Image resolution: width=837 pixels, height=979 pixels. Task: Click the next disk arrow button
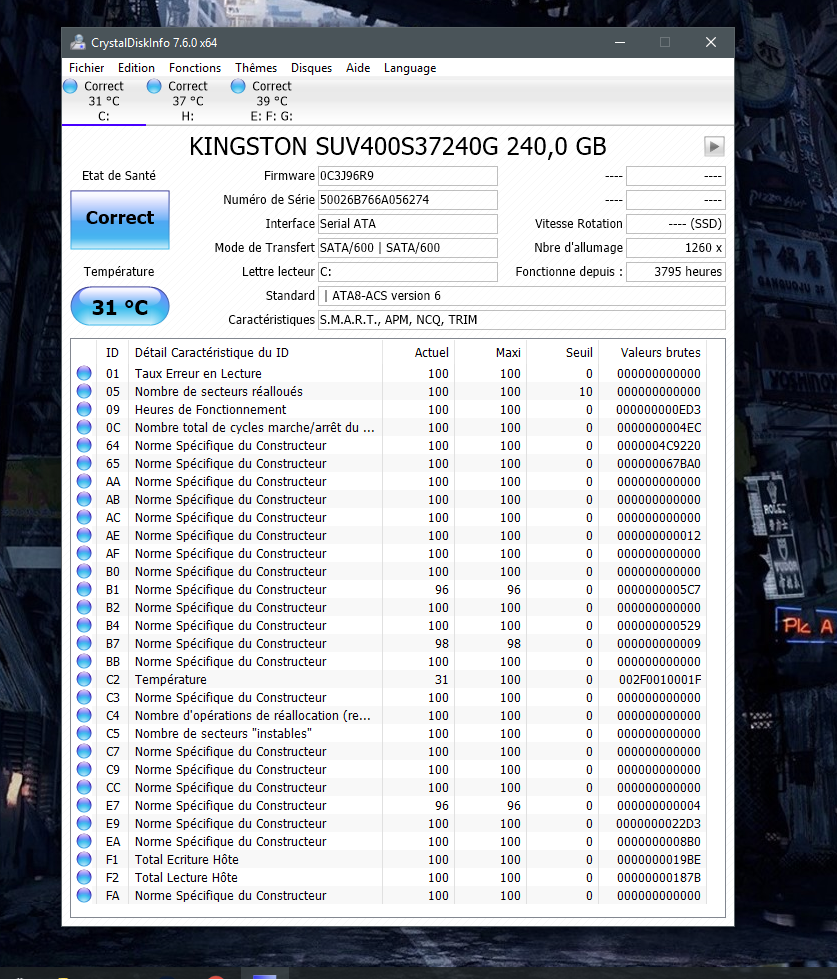click(714, 147)
